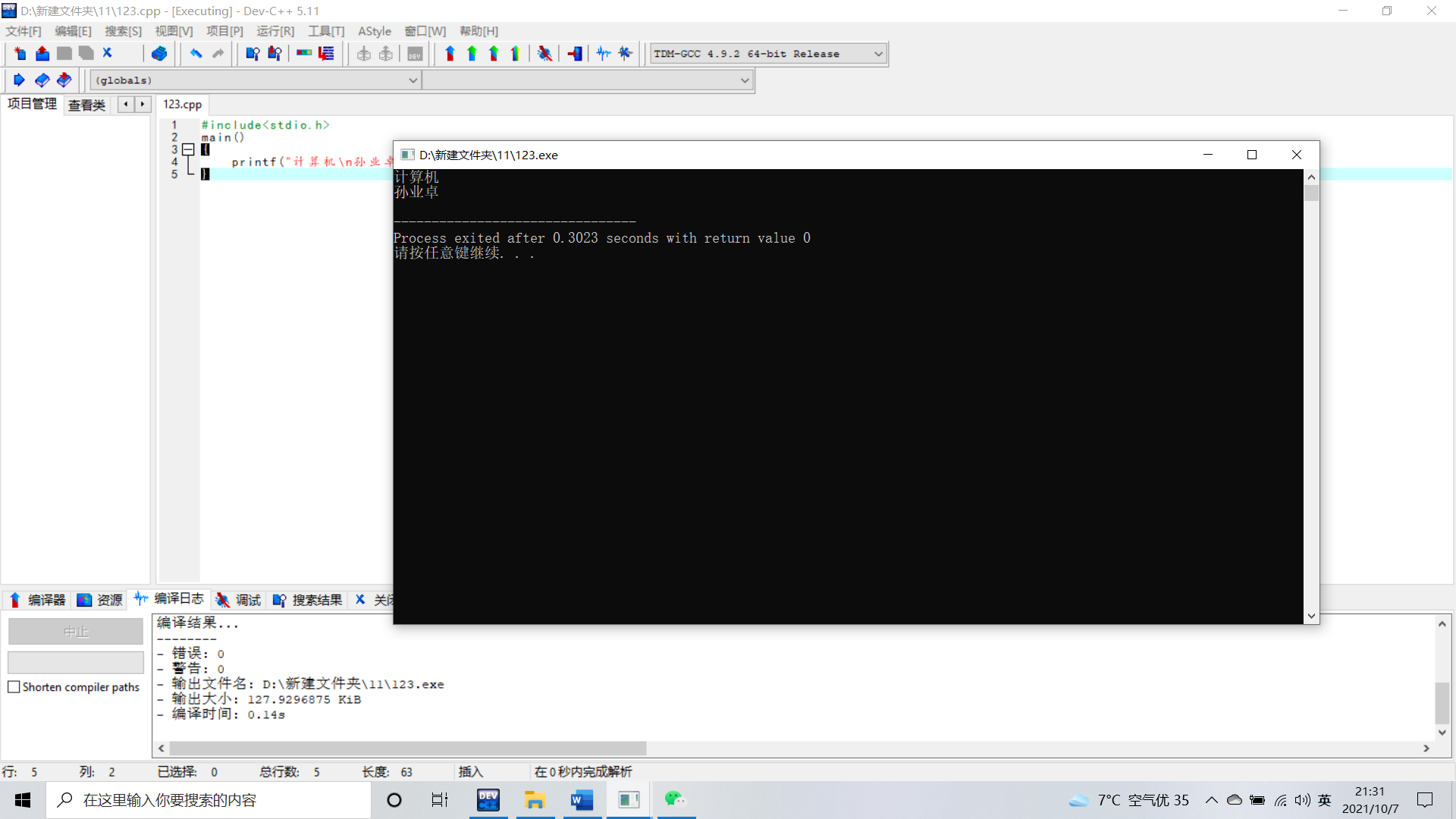
Task: Click the Print icon in toolbar
Action: (x=159, y=54)
